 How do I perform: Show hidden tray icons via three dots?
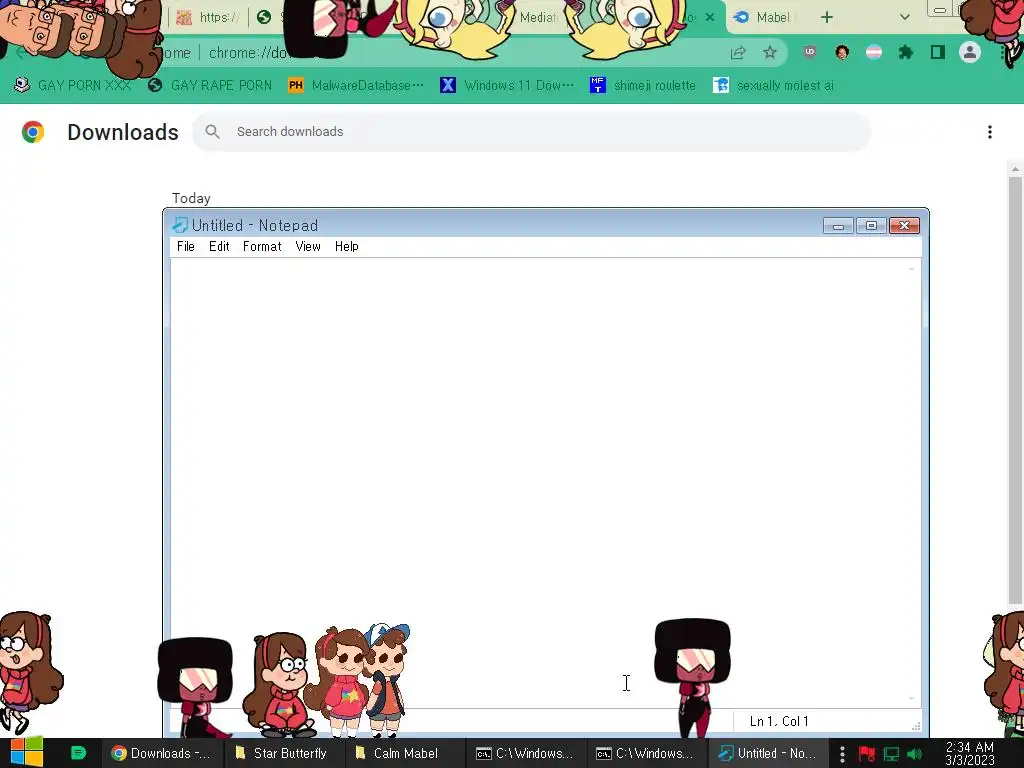pos(842,754)
